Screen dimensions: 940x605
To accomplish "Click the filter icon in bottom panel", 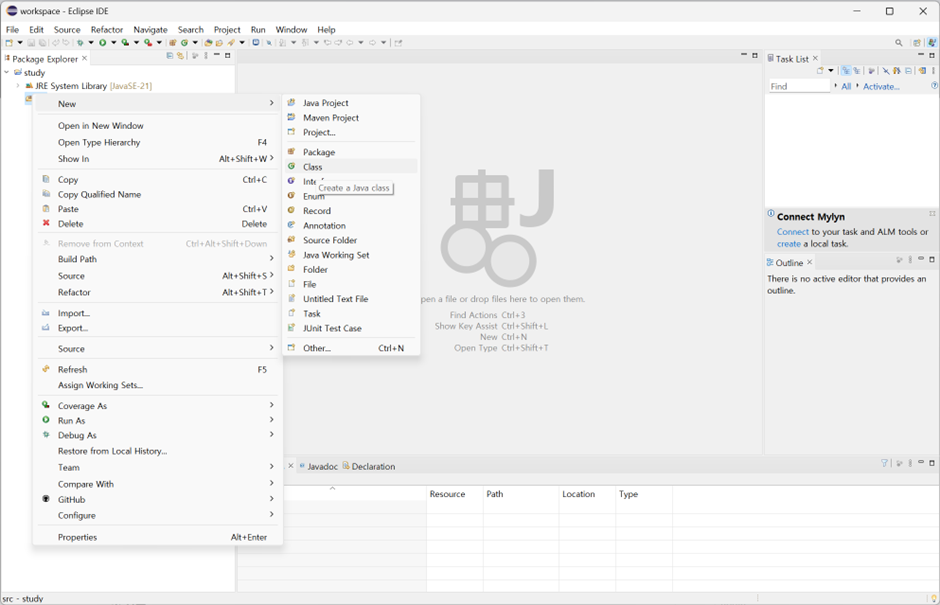I will [x=884, y=463].
